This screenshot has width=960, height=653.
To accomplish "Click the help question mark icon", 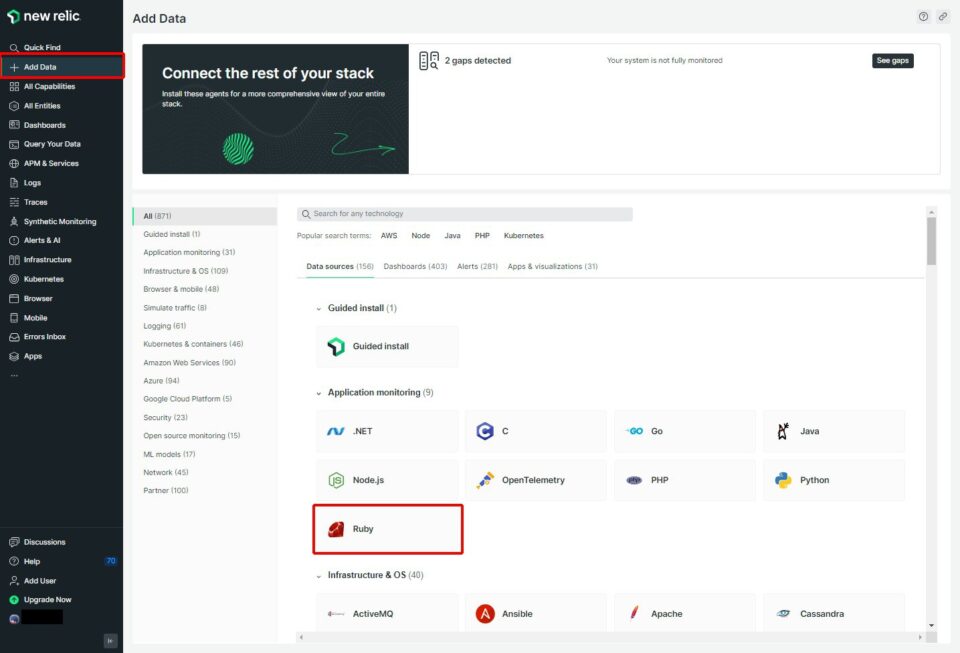I will click(924, 17).
